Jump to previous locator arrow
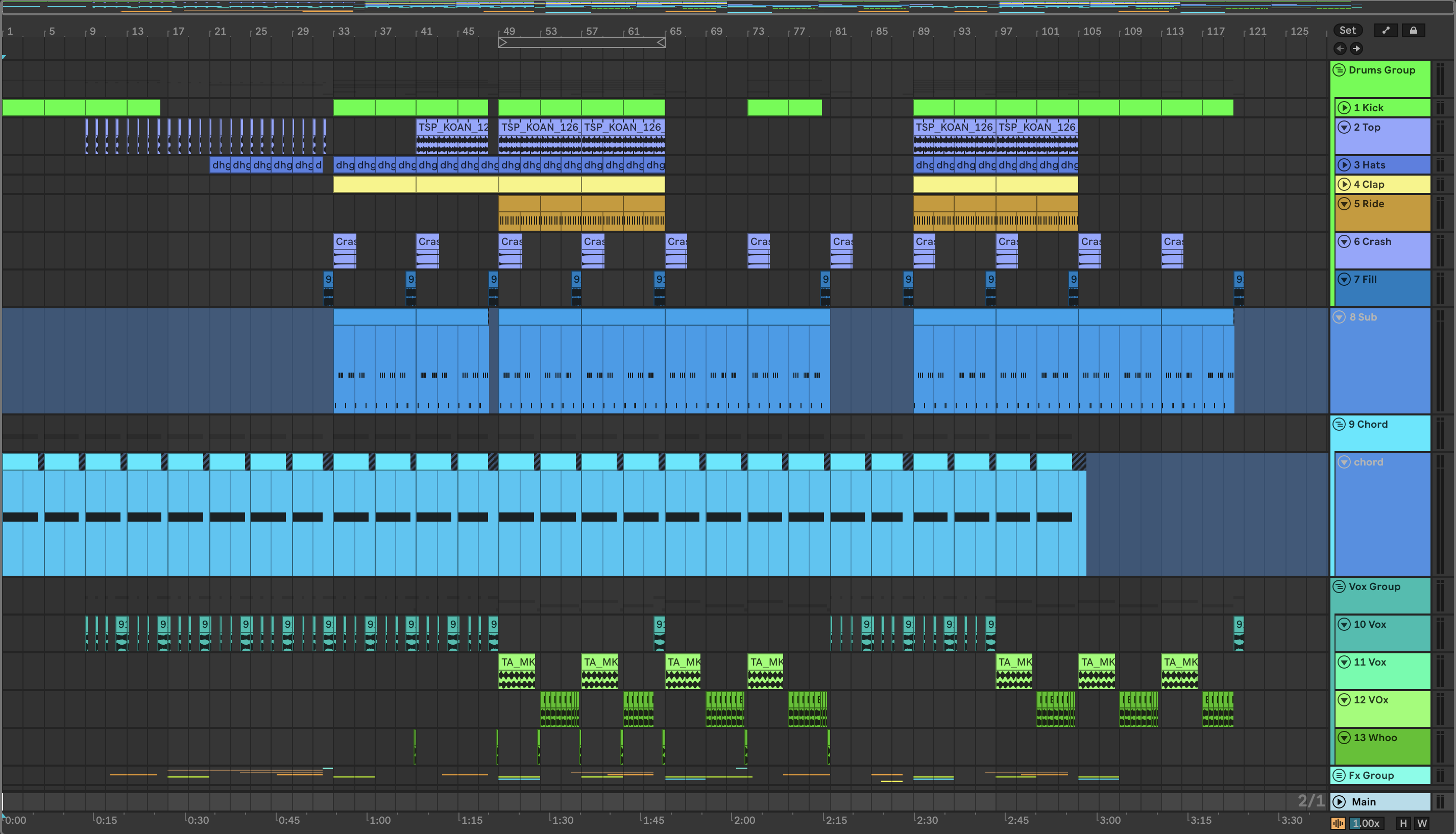 [1340, 48]
